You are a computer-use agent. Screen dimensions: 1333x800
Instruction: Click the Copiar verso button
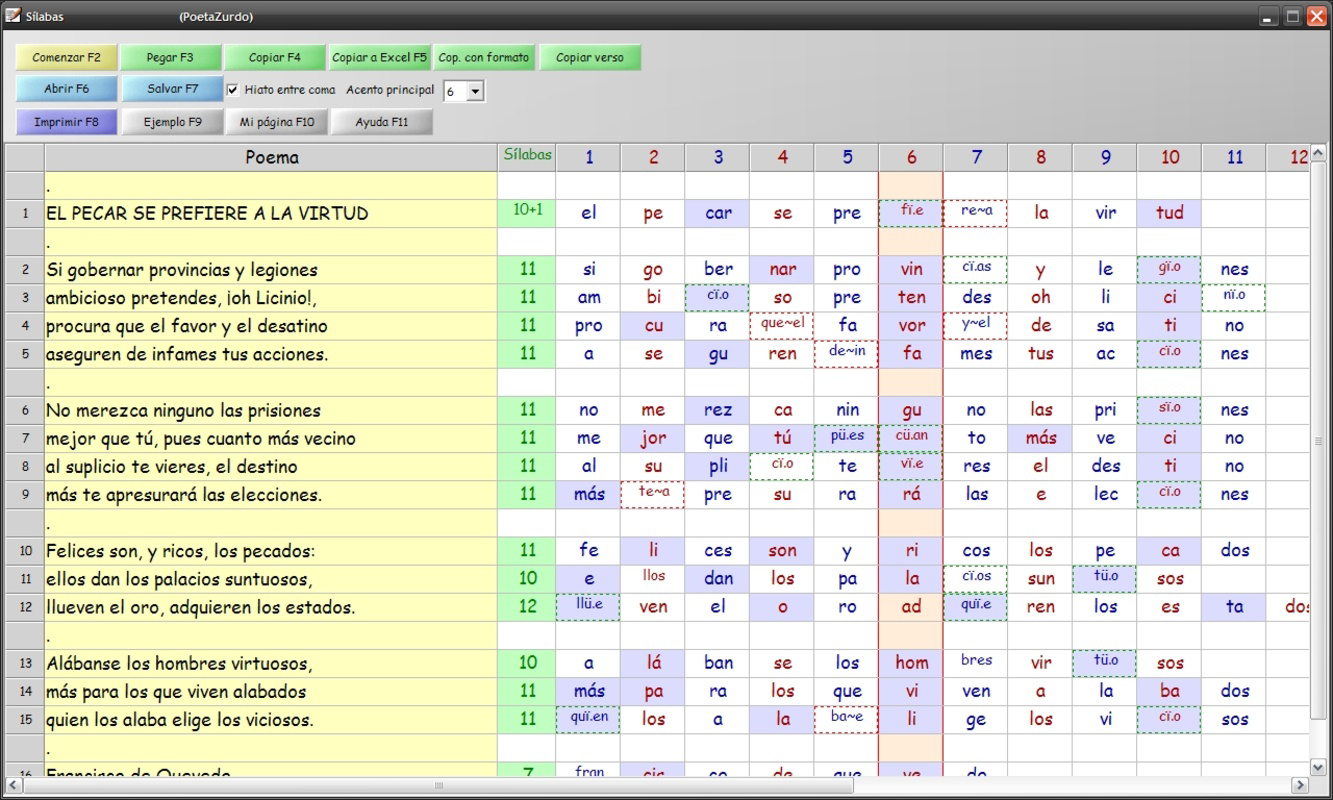(590, 57)
